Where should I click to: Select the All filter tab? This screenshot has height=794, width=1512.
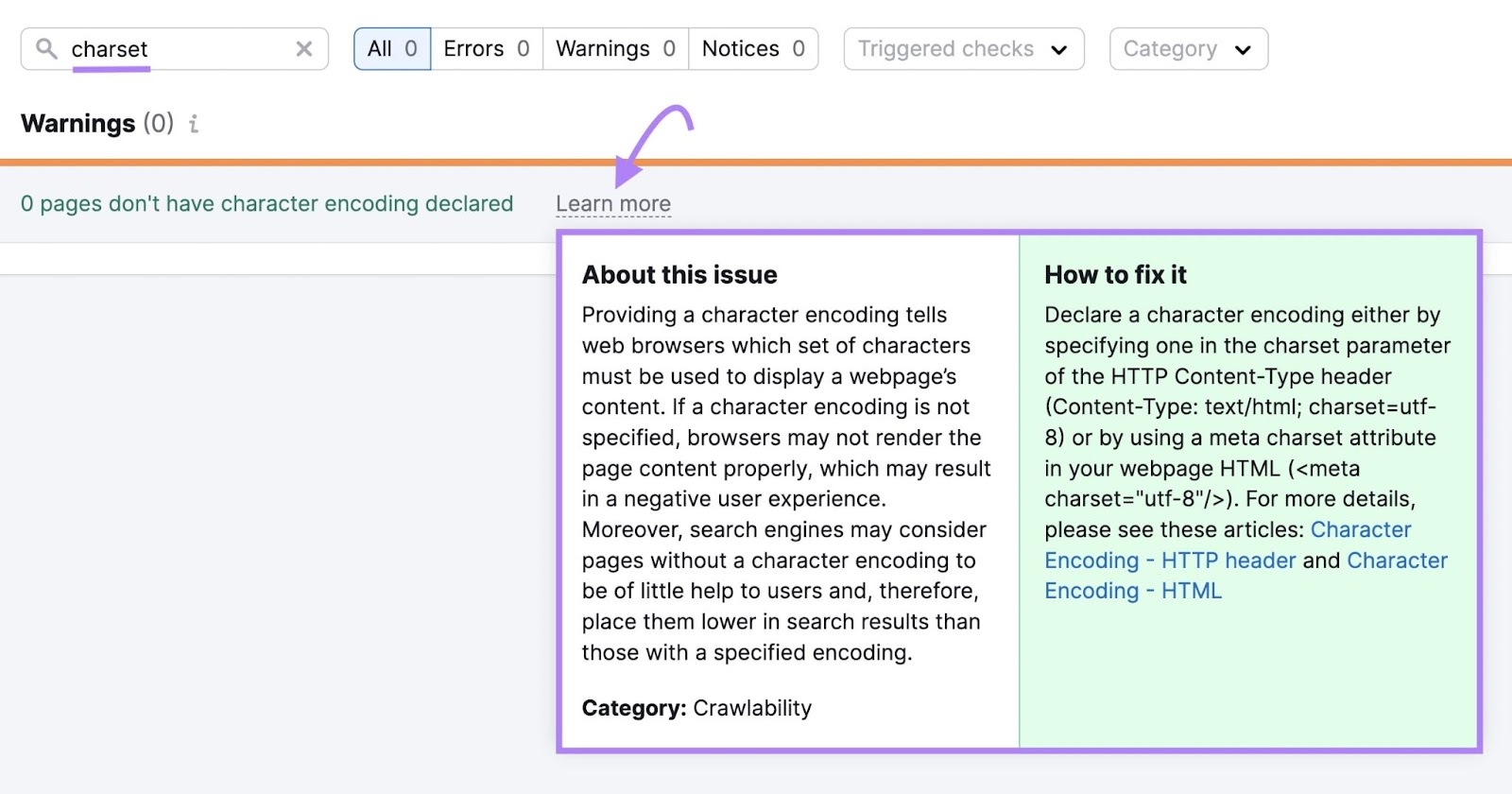point(392,49)
